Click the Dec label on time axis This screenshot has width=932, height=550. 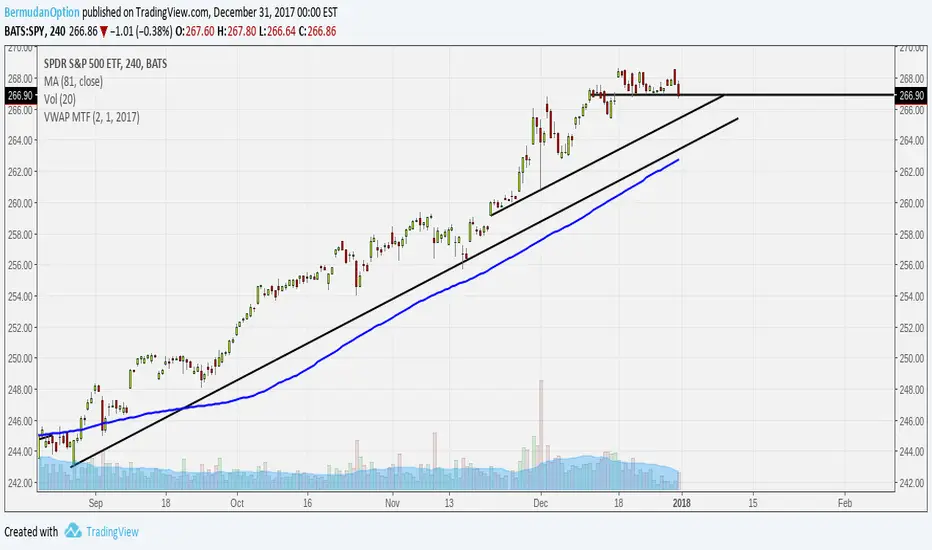tap(540, 503)
